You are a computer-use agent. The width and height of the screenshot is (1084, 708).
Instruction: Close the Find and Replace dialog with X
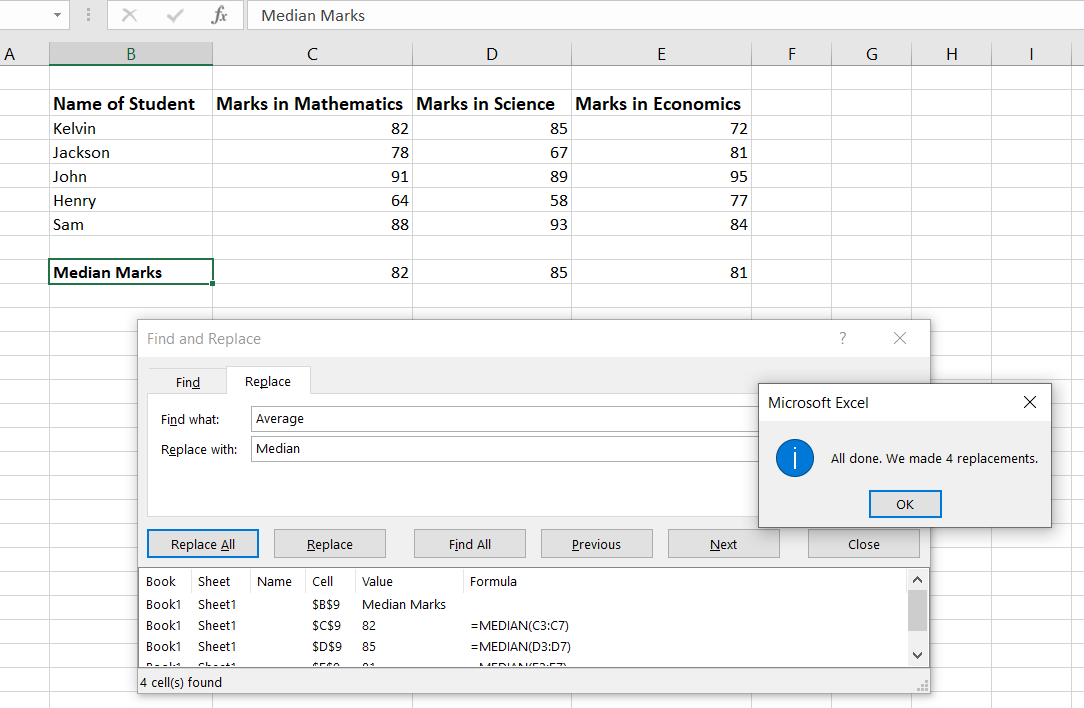[x=900, y=339]
